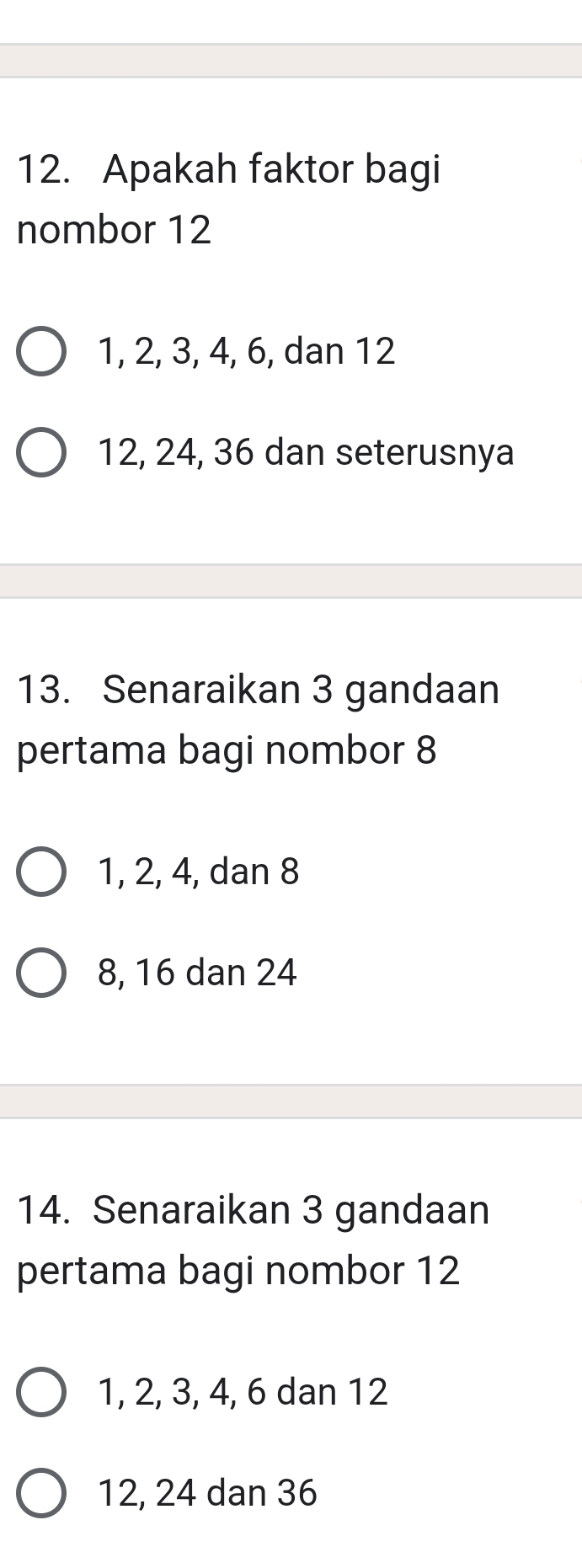Viewport: 582px width, 1568px height.
Task: Click the label "12, 24, 36 dan seterusnya"
Action: pos(307,453)
